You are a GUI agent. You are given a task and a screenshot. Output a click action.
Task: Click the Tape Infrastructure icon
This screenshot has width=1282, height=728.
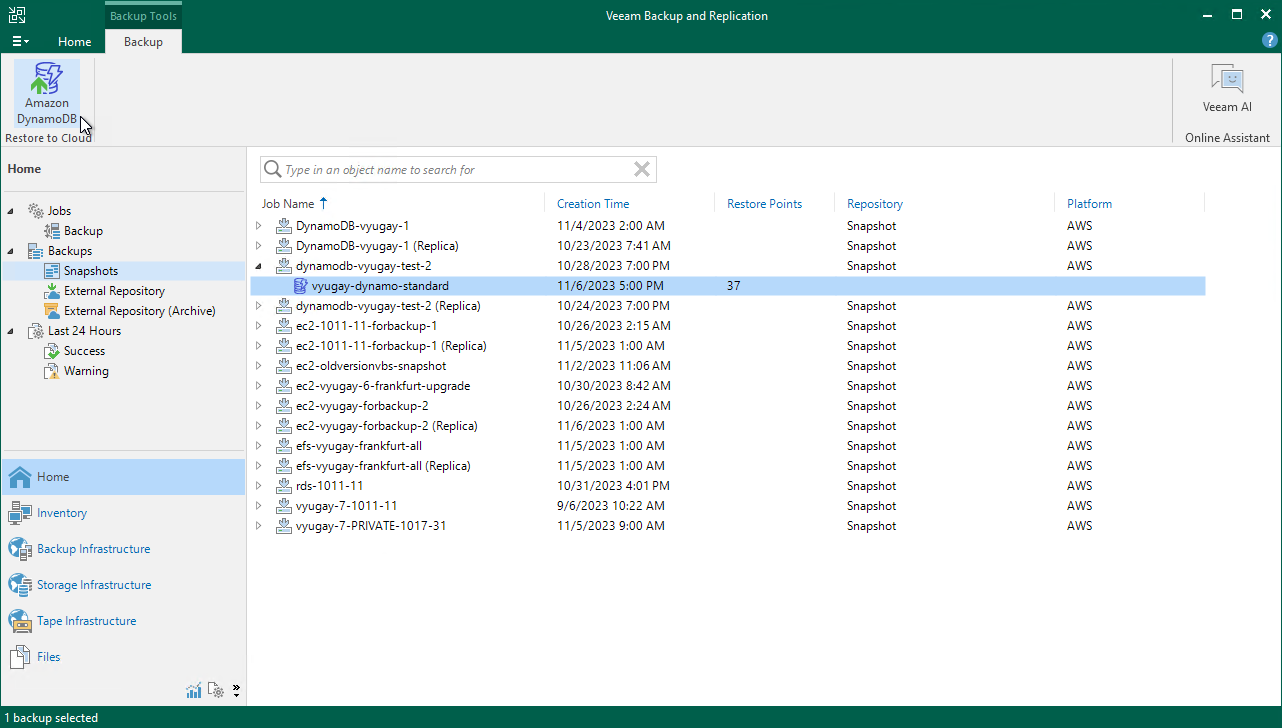pyautogui.click(x=20, y=621)
